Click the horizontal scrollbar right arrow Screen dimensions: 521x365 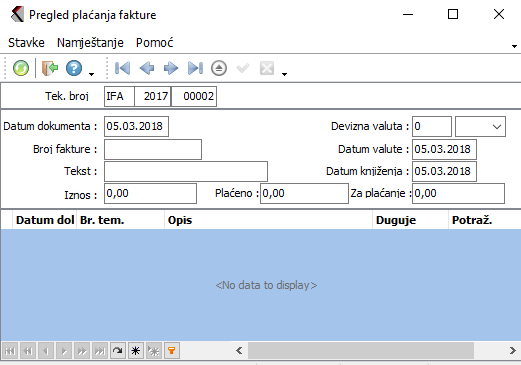coord(513,351)
